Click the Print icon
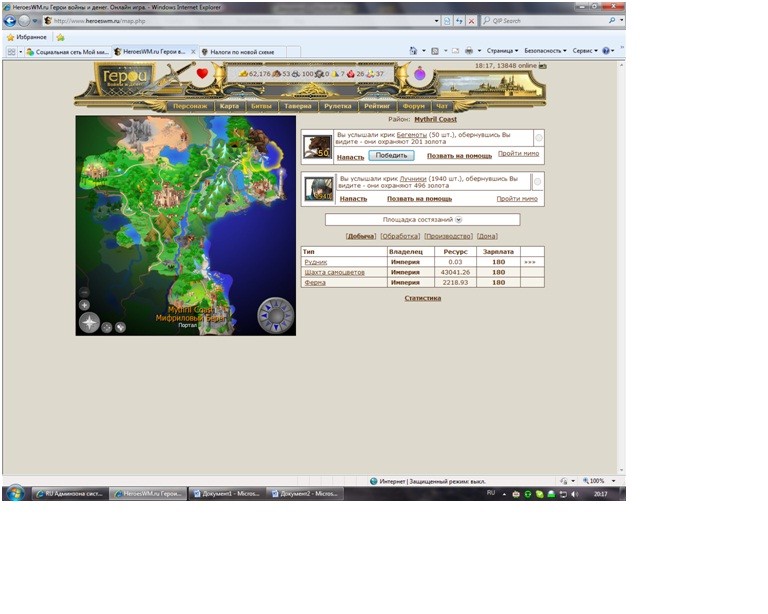 pyautogui.click(x=469, y=50)
